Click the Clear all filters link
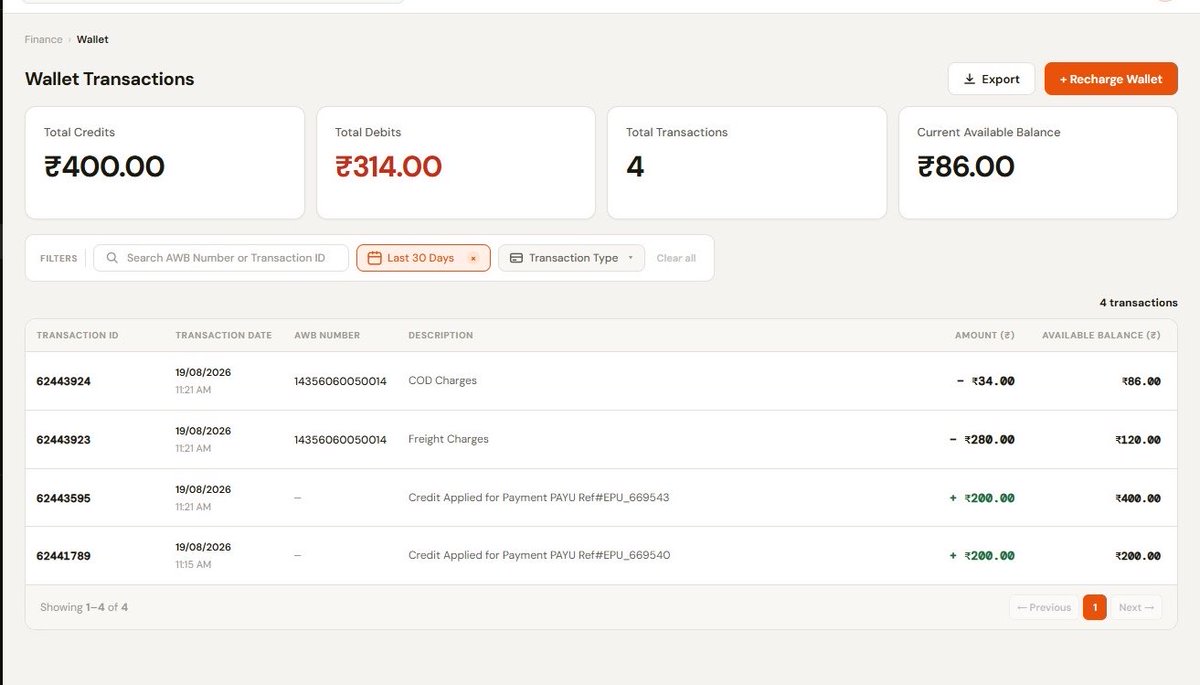The height and width of the screenshot is (685, 1200). click(676, 258)
